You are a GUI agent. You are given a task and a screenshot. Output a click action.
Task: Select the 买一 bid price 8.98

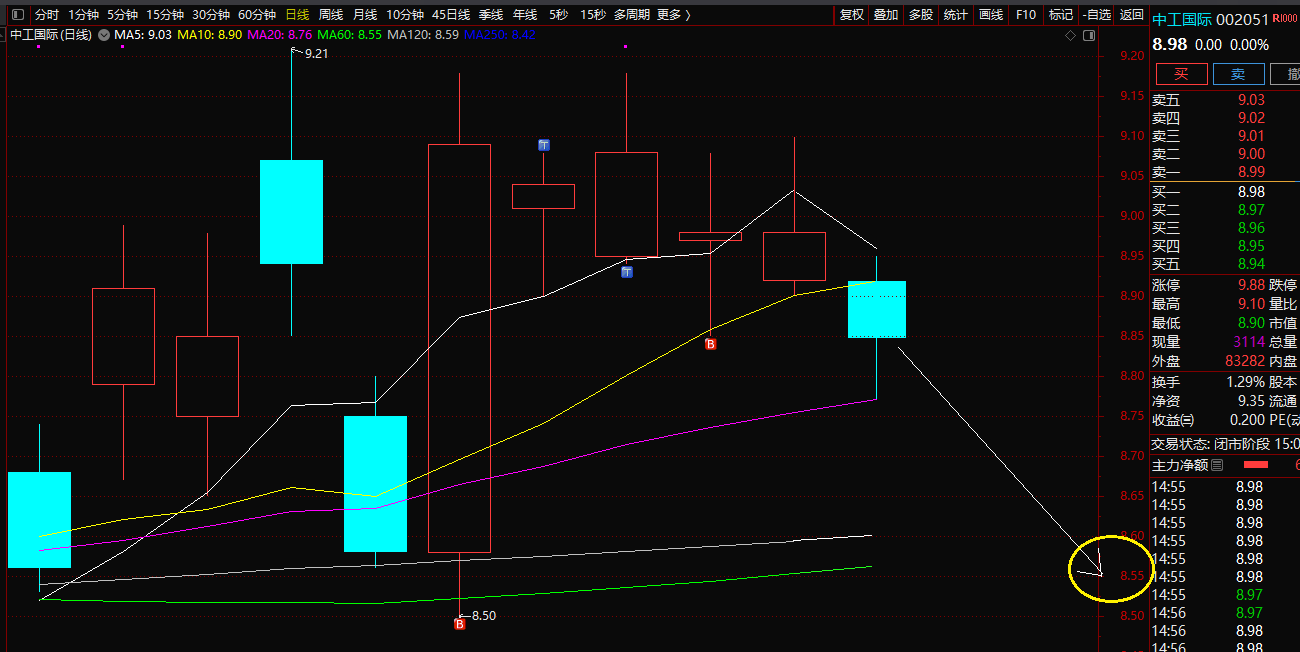(1251, 192)
